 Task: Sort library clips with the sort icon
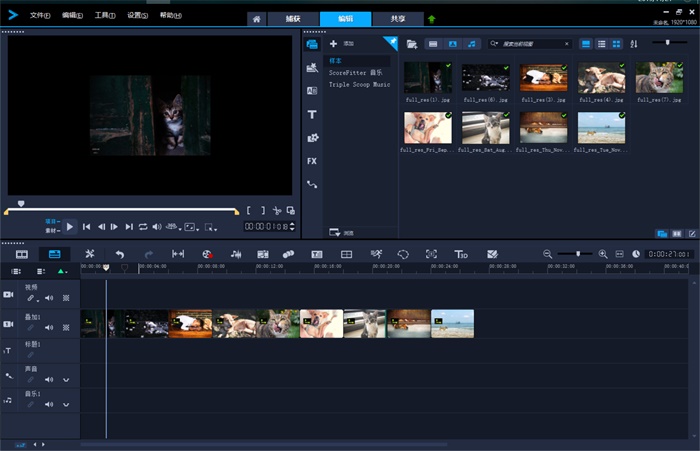point(636,44)
